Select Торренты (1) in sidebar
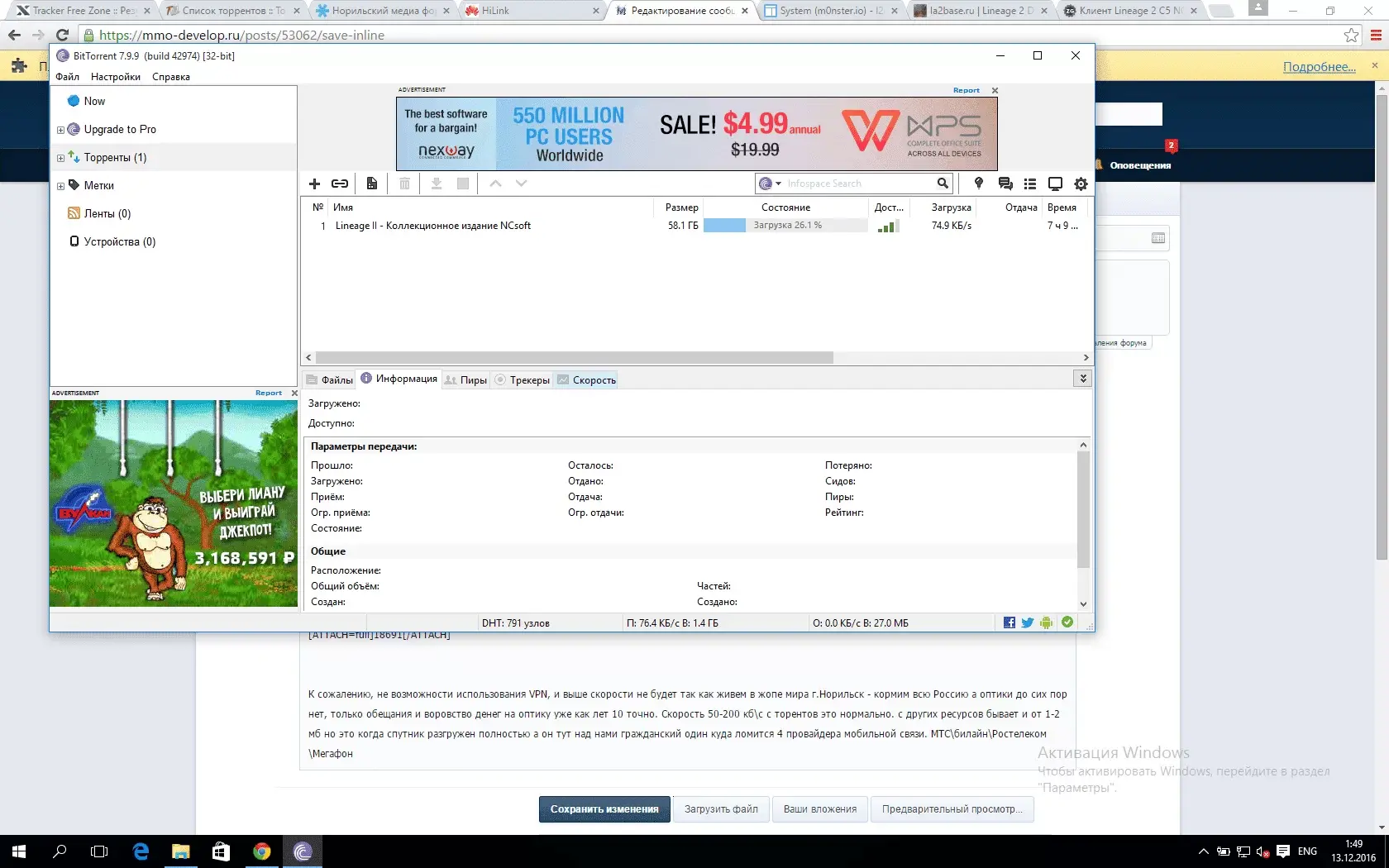Image resolution: width=1389 pixels, height=868 pixels. pyautogui.click(x=114, y=157)
